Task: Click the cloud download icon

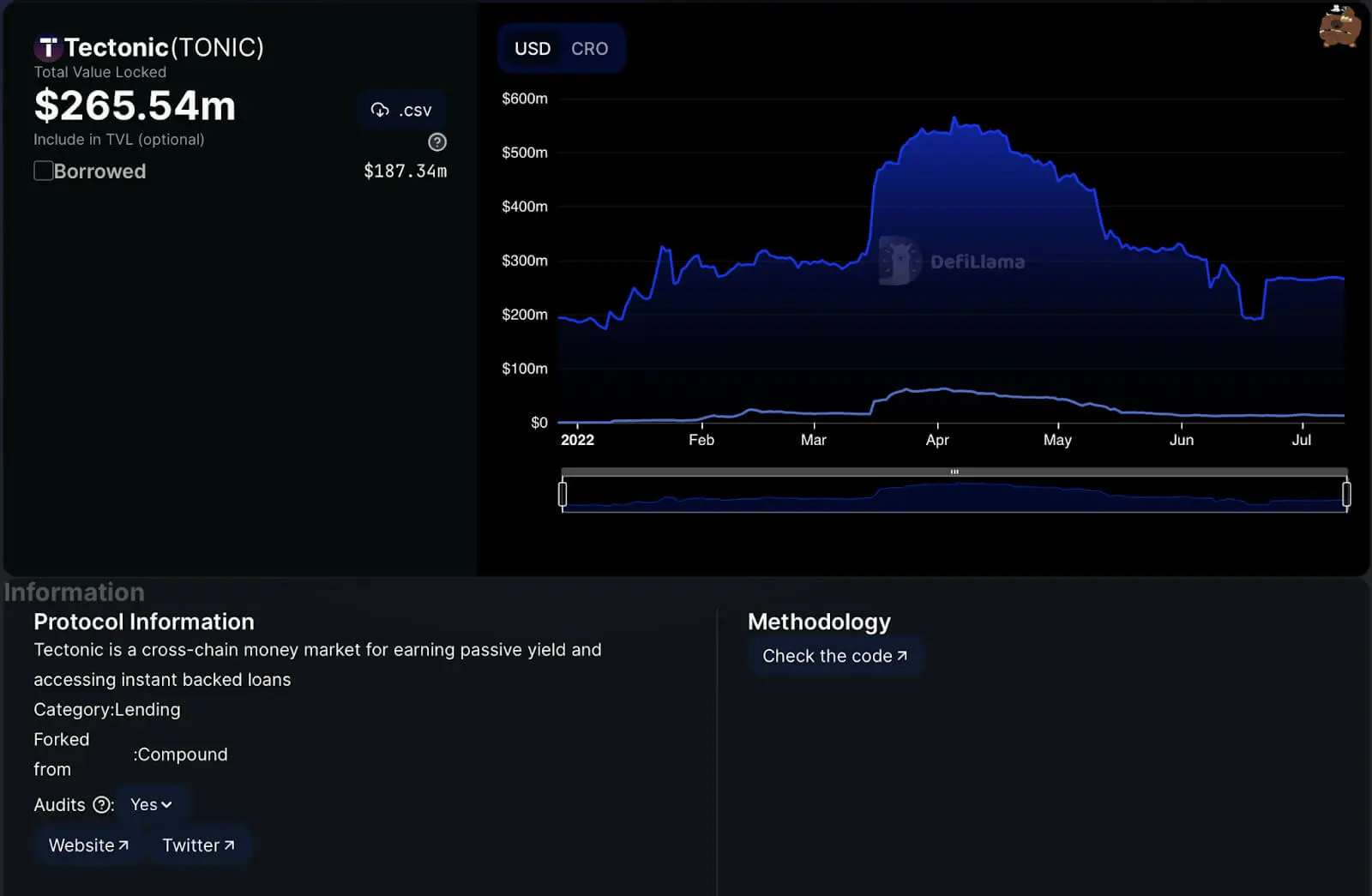Action: pyautogui.click(x=380, y=111)
